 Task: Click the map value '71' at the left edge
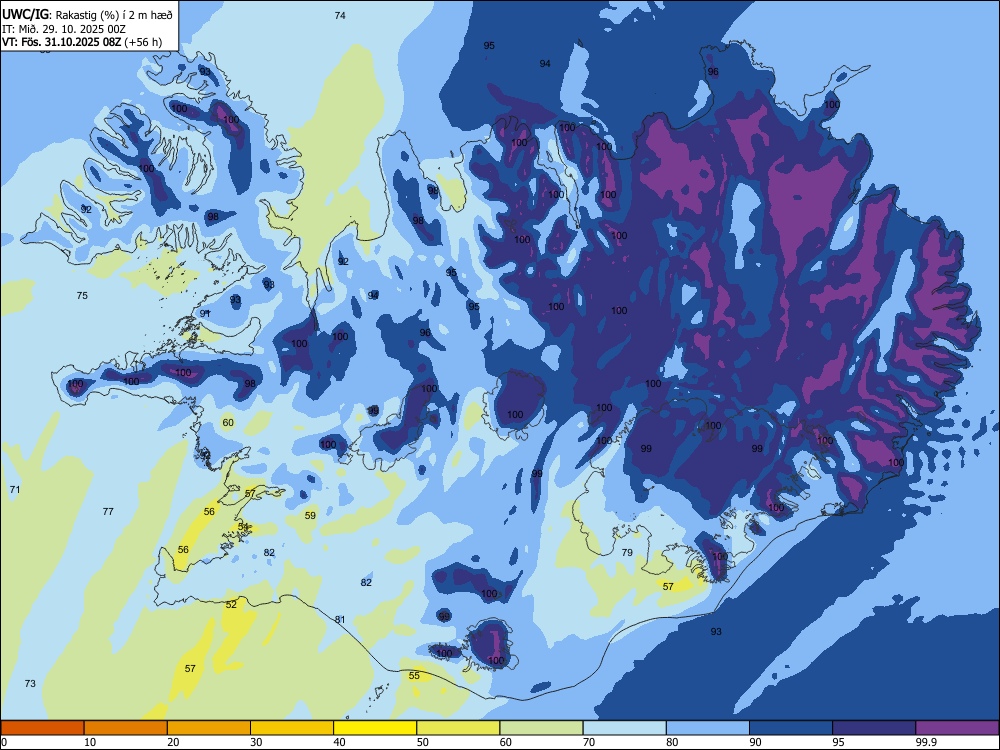pyautogui.click(x=15, y=489)
